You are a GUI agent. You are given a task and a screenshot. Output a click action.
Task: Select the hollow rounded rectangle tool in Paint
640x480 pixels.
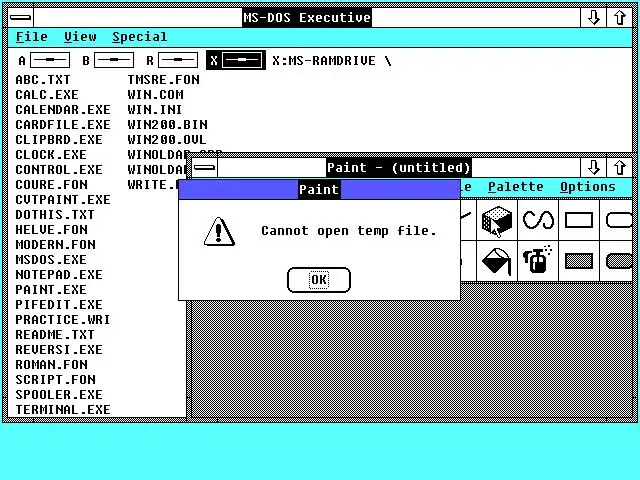616,220
